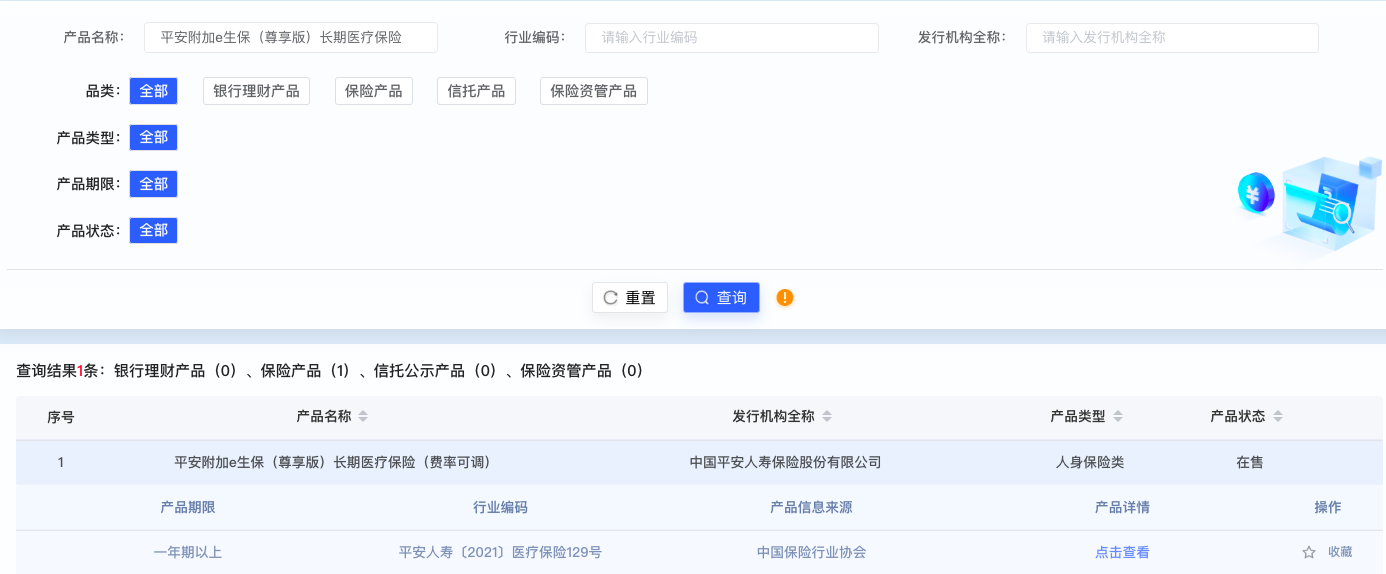Click the orange warning exclamation icon
This screenshot has width=1386, height=574.
(785, 297)
